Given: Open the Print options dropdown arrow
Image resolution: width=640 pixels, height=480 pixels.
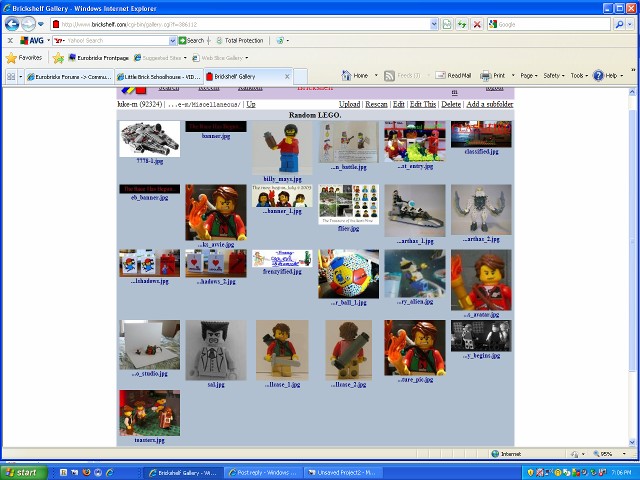Looking at the screenshot, I should tap(513, 76).
